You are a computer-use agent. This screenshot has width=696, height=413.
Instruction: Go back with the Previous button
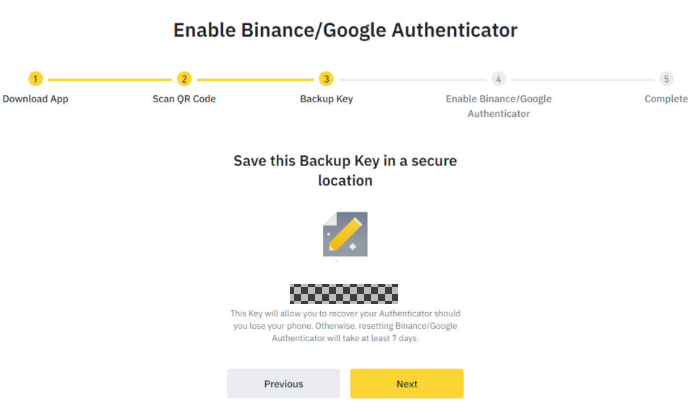[x=284, y=384]
